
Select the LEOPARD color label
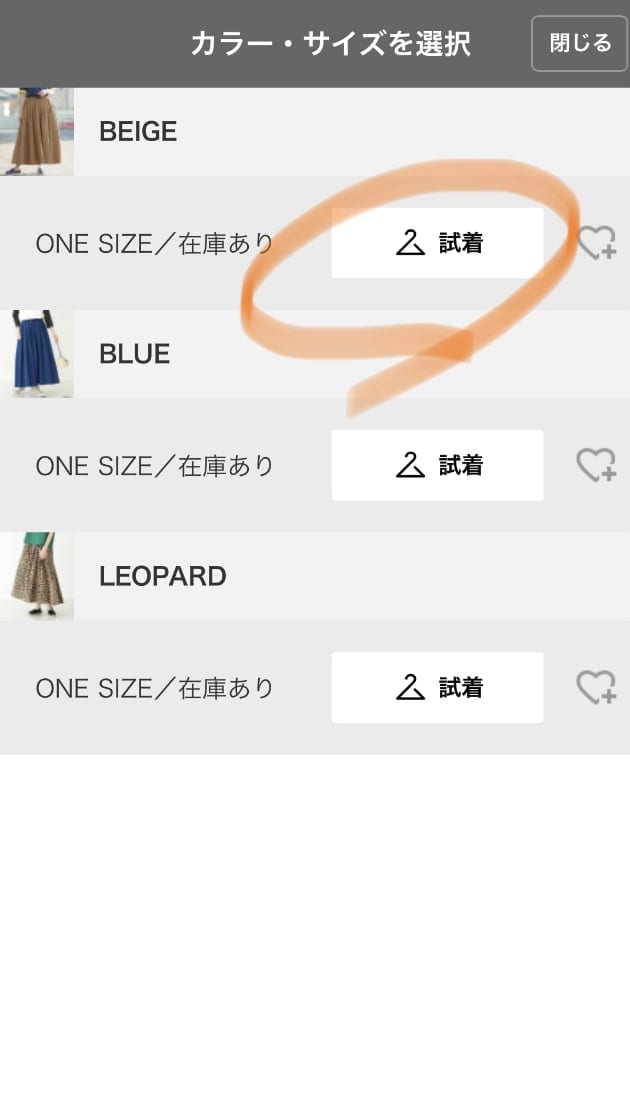point(163,576)
